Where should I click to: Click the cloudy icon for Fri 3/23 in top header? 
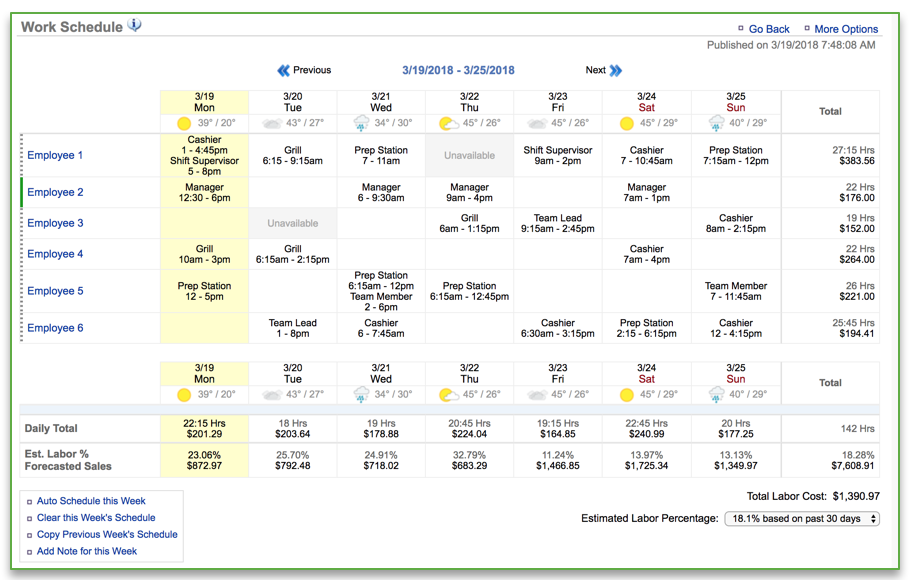coord(537,123)
